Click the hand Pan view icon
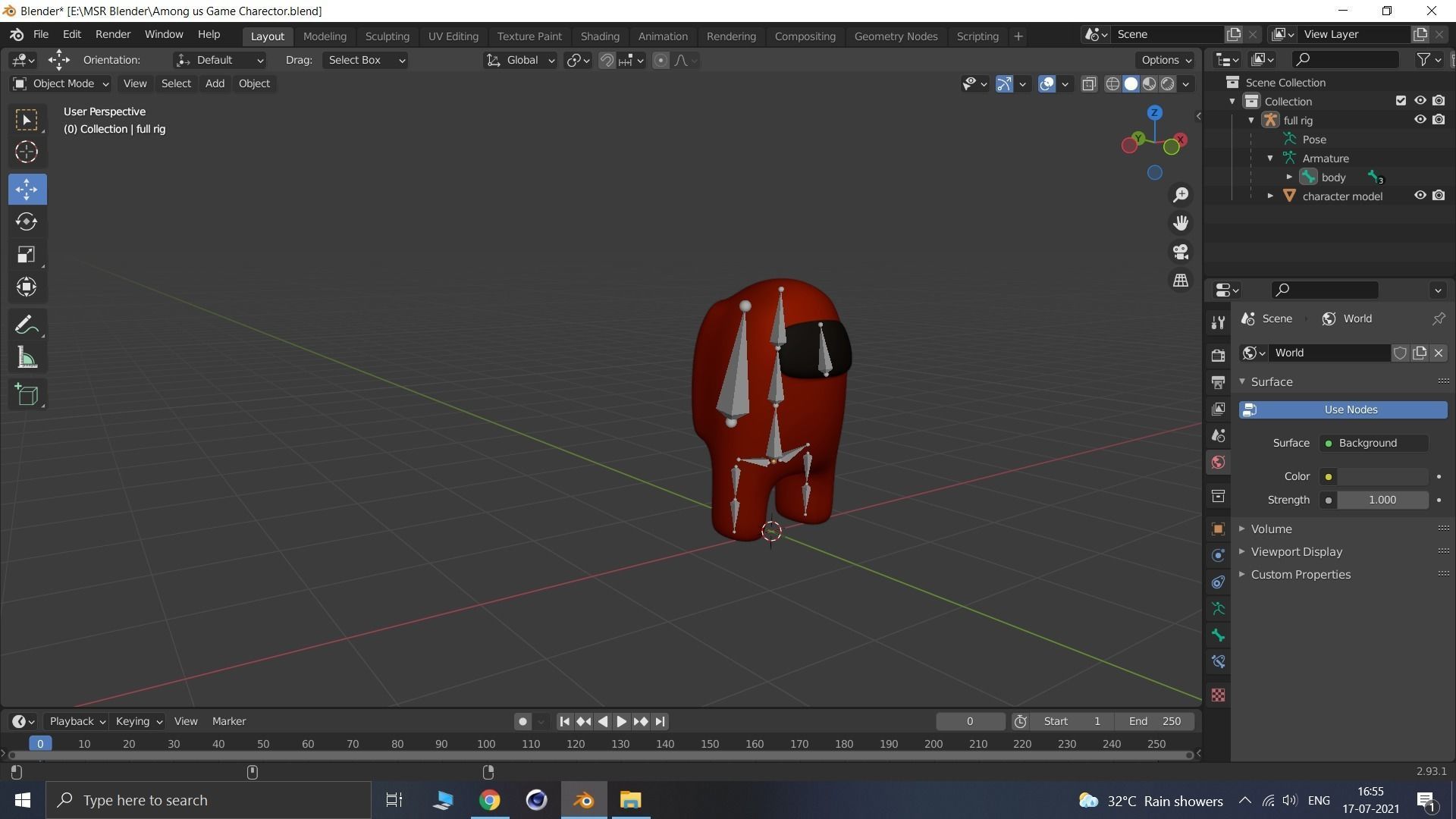This screenshot has width=1456, height=819. tap(1181, 223)
